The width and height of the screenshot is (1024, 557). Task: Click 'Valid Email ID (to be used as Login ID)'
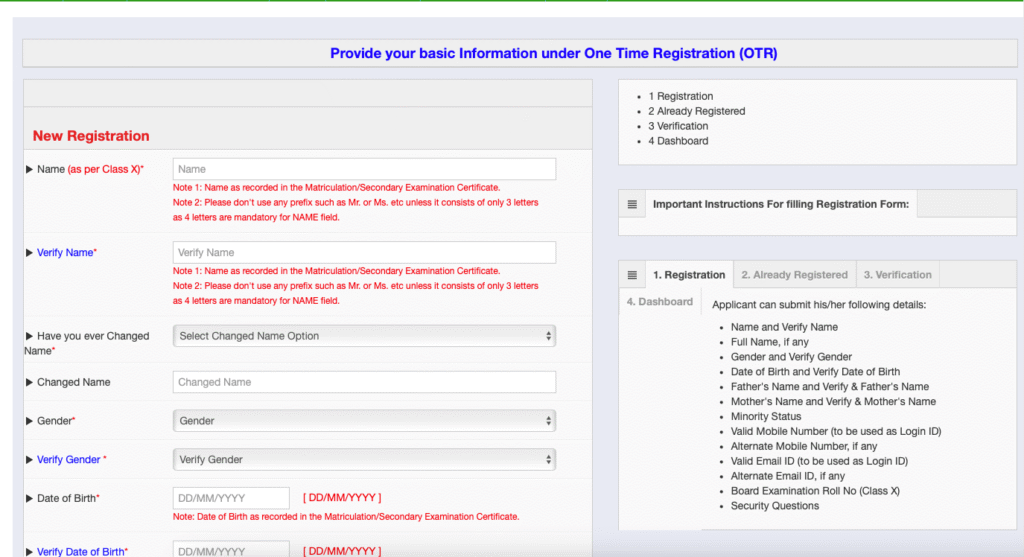click(819, 461)
